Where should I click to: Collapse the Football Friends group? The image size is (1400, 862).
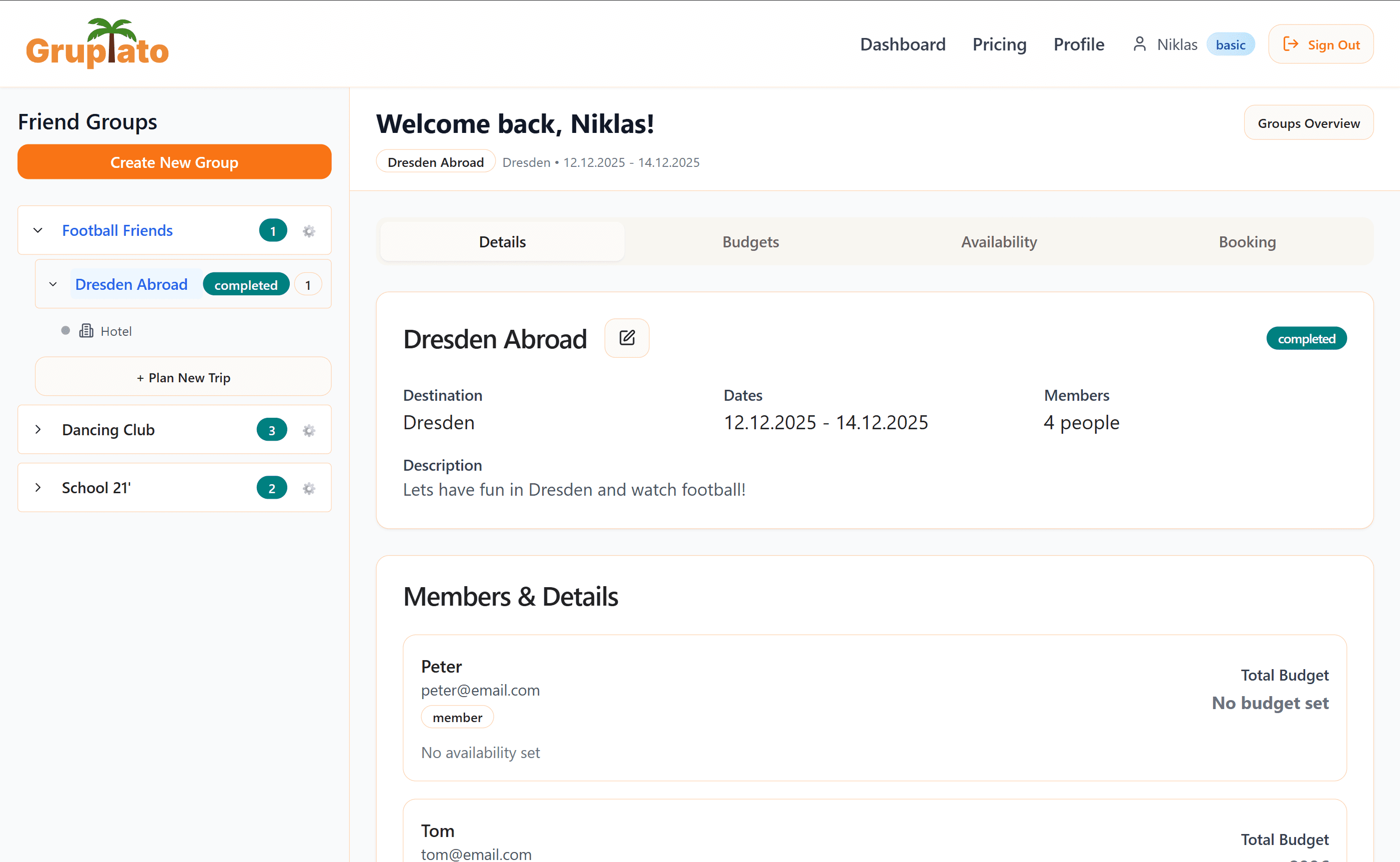click(x=37, y=230)
